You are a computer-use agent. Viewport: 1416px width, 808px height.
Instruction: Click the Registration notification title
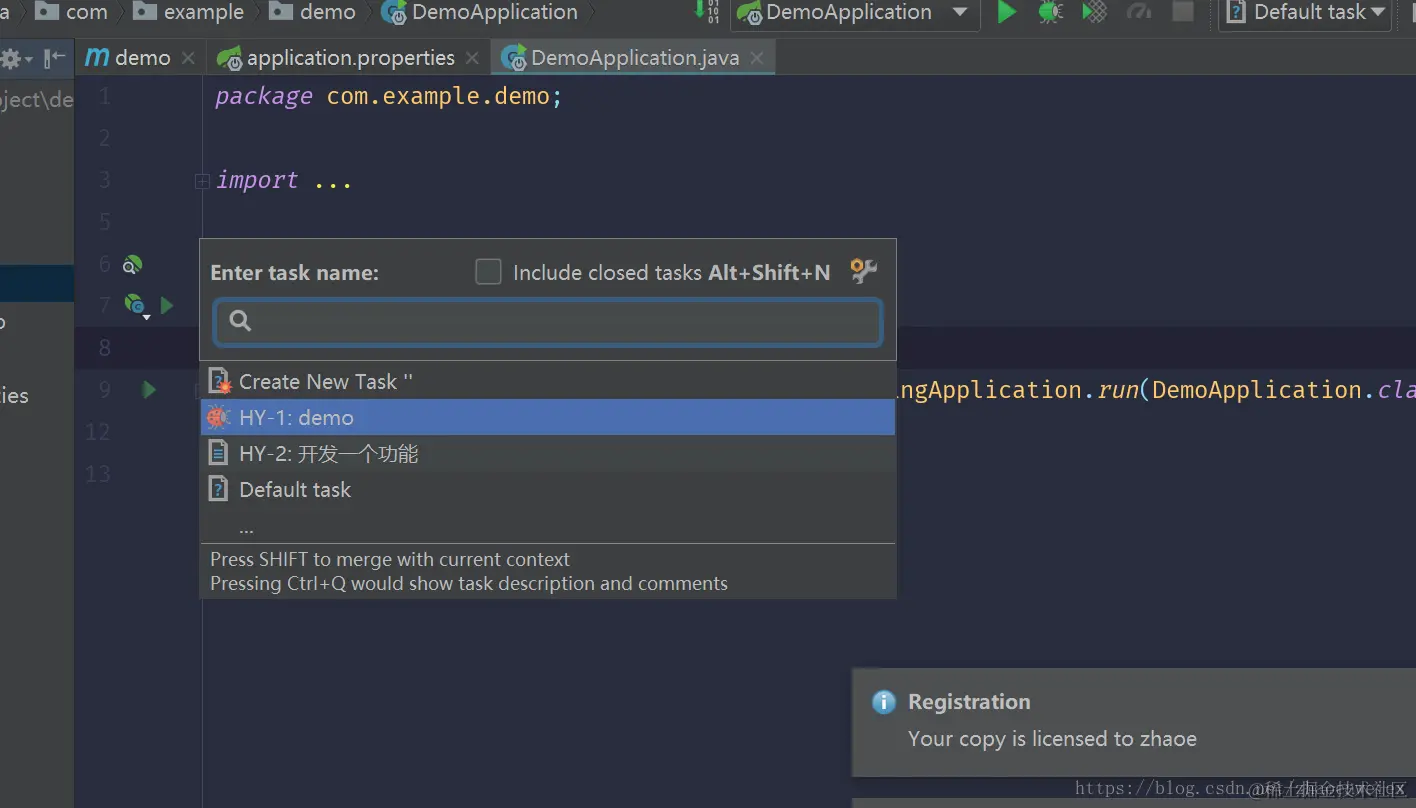(x=969, y=702)
